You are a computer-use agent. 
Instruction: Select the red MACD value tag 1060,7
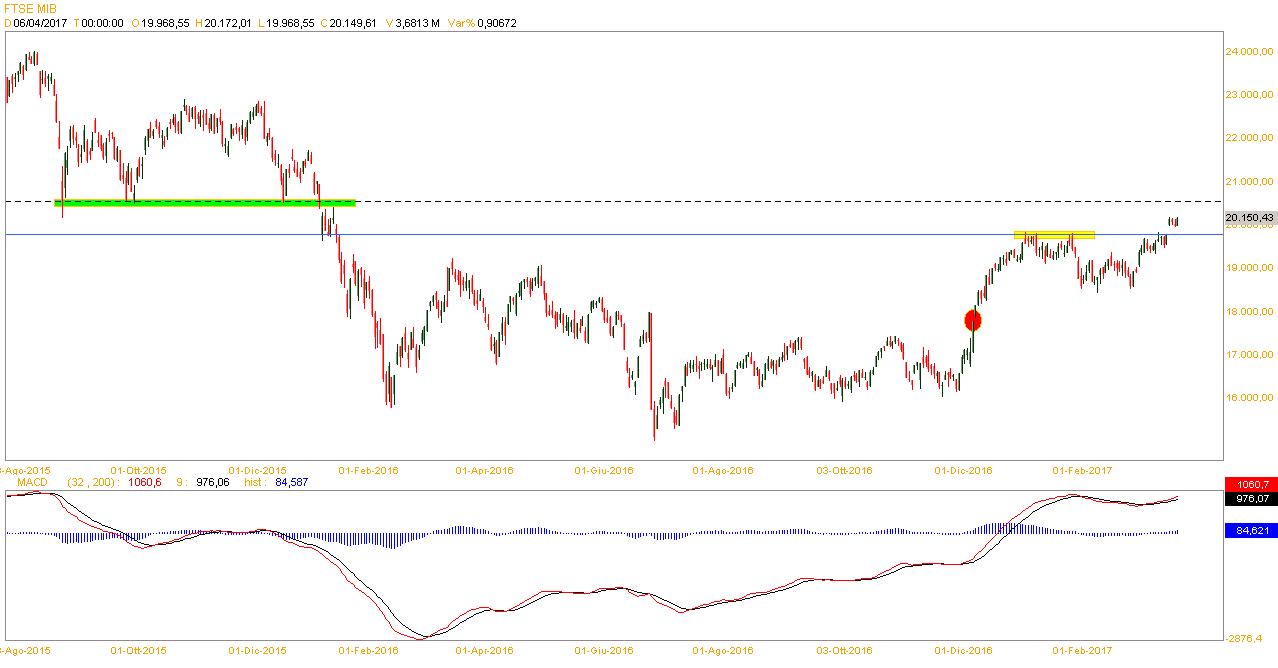click(x=1250, y=484)
